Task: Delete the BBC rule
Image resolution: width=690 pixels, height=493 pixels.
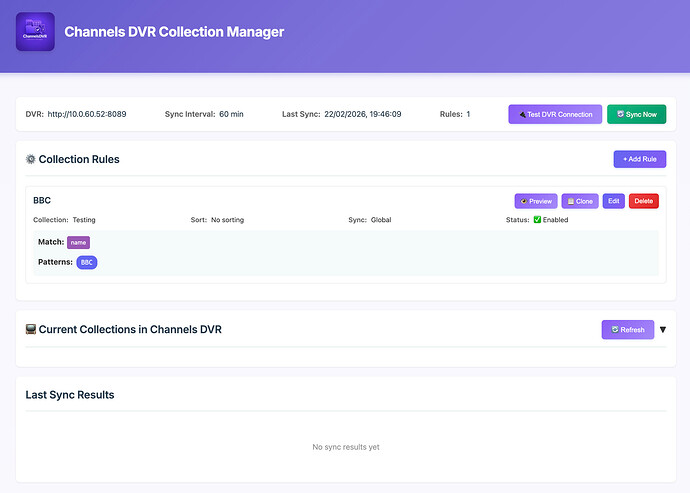Action: [x=643, y=201]
